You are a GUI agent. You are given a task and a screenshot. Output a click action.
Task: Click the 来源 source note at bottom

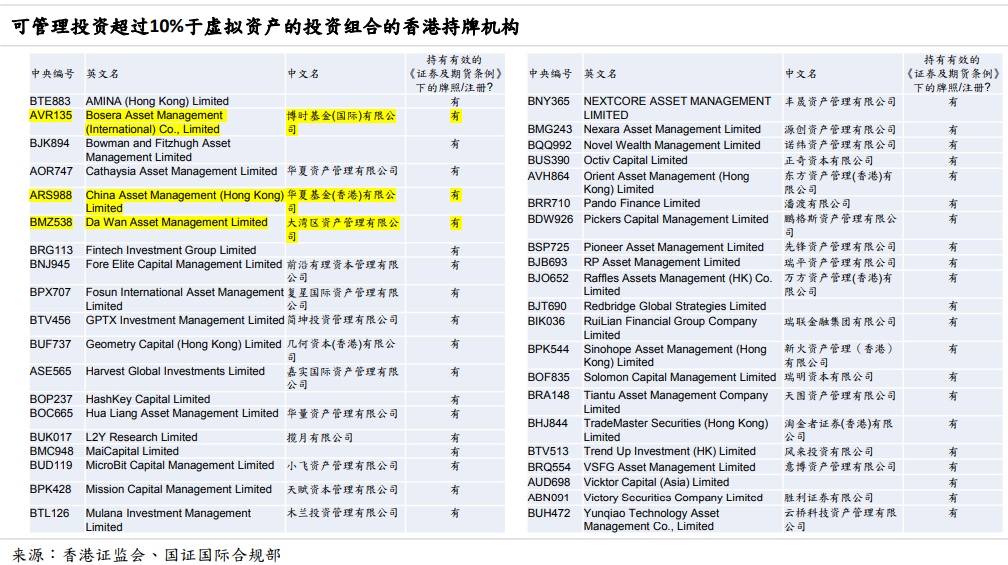147,555
